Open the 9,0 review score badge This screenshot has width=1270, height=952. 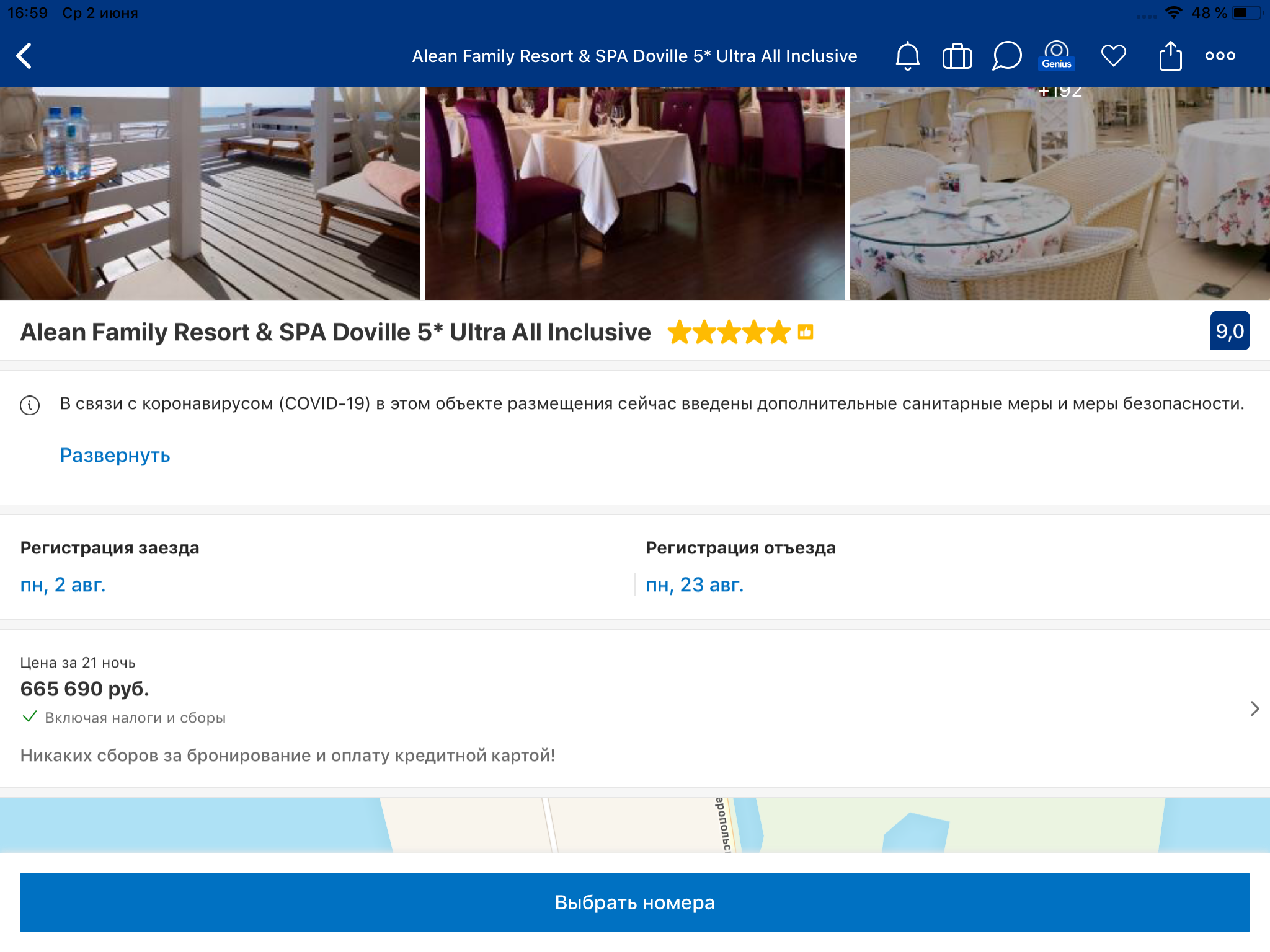[1229, 331]
